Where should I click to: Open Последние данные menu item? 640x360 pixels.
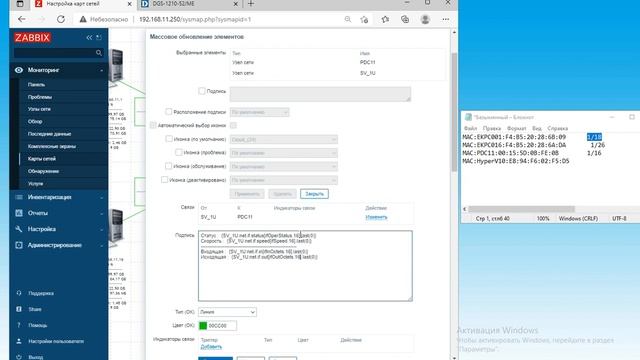49,134
